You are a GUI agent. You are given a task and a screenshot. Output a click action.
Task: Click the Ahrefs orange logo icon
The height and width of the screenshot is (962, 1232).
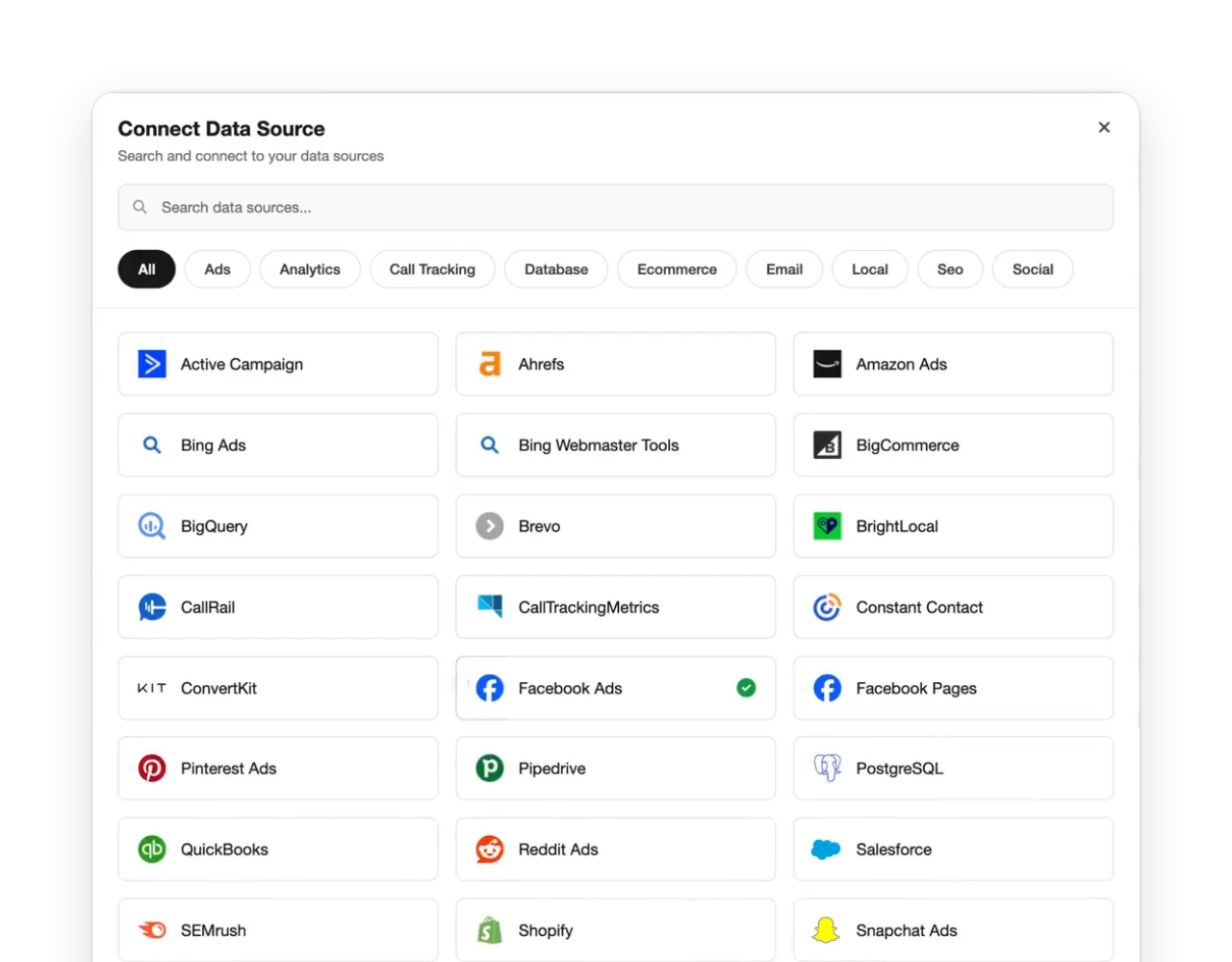(x=490, y=364)
